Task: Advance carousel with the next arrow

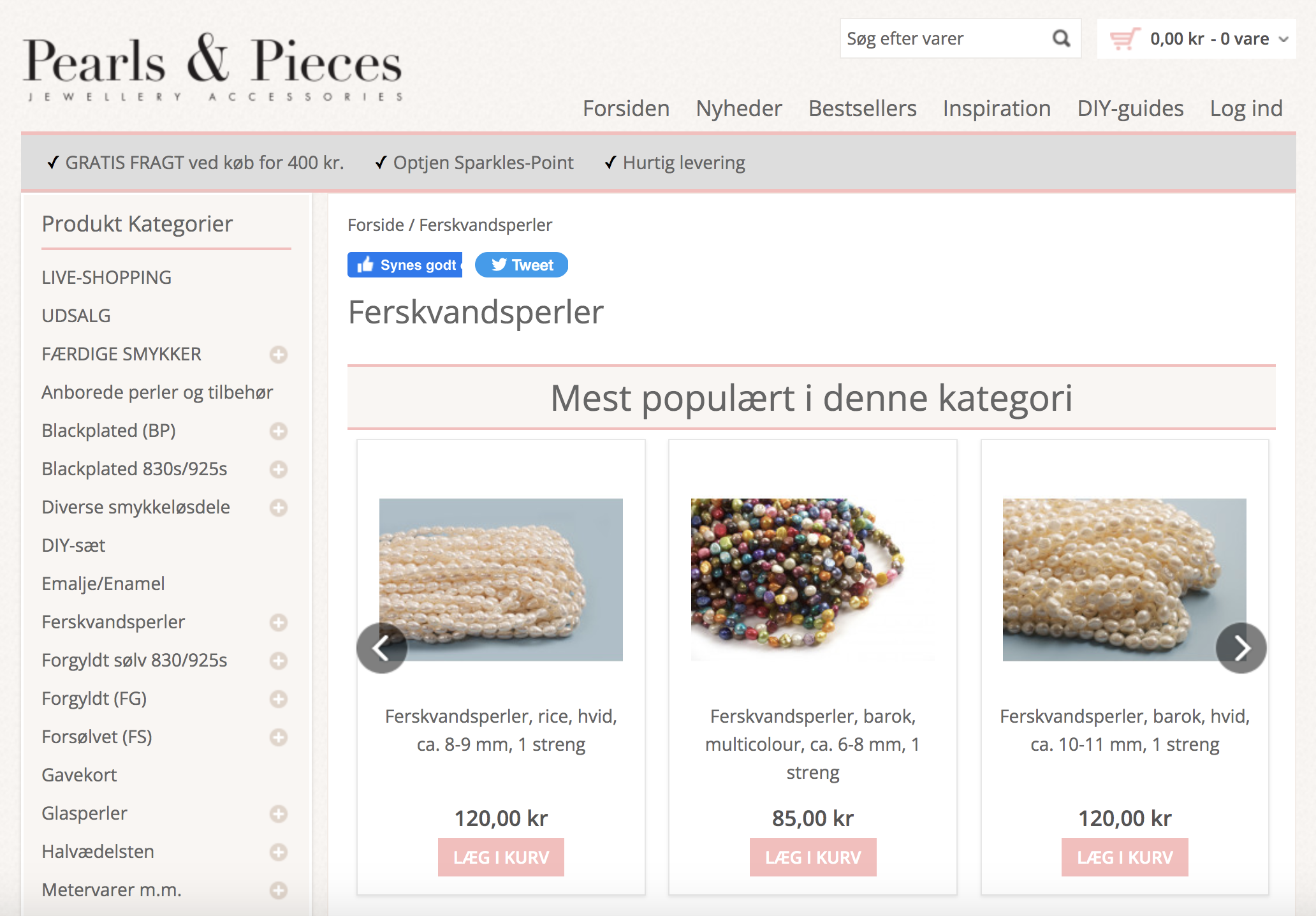Action: (1241, 648)
